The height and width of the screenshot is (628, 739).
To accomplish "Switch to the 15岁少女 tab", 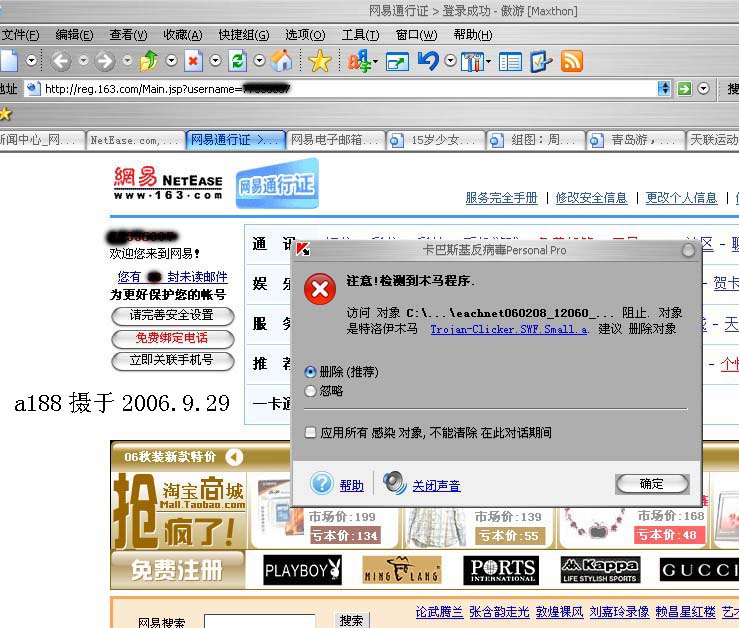I will tap(435, 140).
